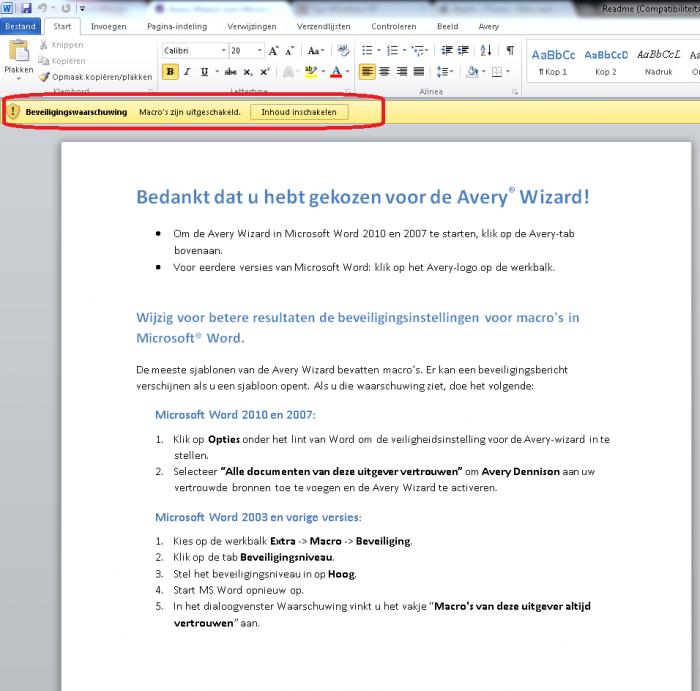This screenshot has width=700, height=691.
Task: Increase the font size with grow icon
Action: click(x=273, y=50)
